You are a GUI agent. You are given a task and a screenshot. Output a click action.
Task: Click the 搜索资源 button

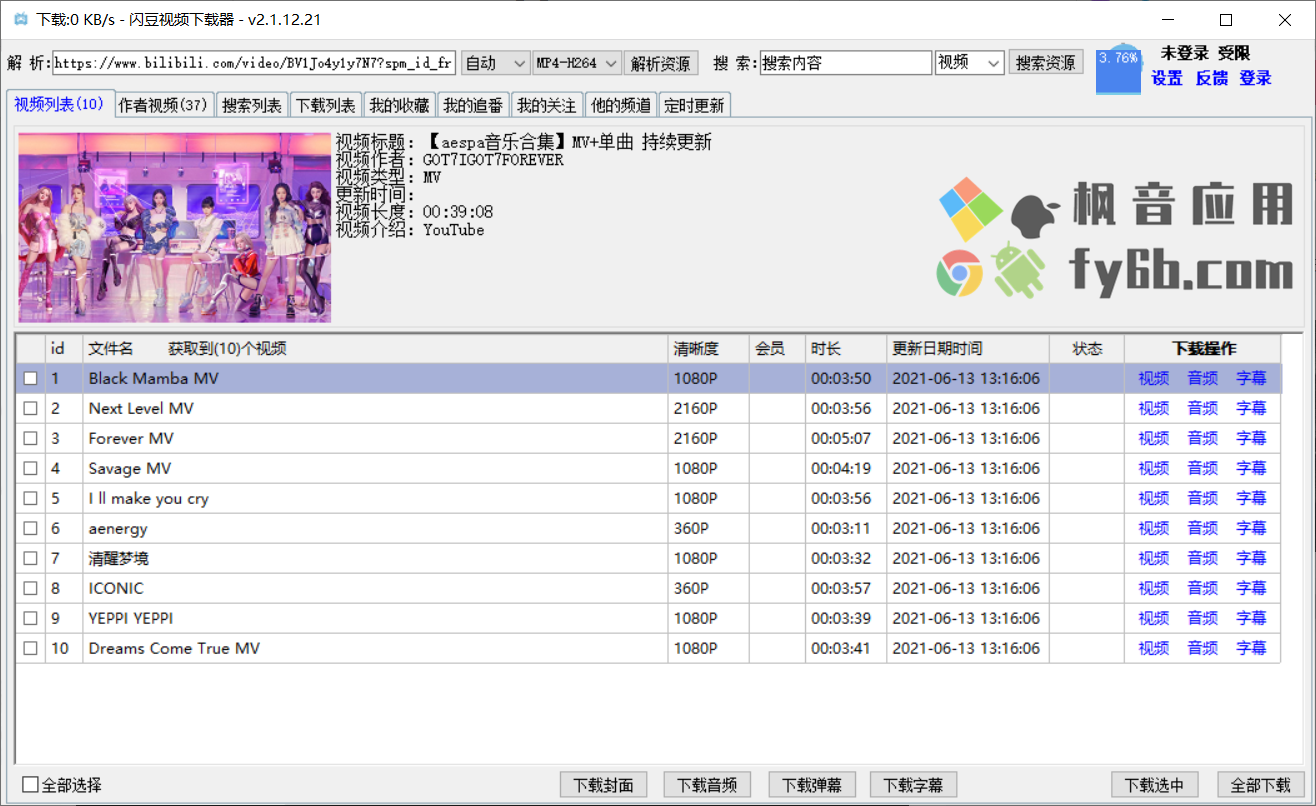pyautogui.click(x=1046, y=62)
